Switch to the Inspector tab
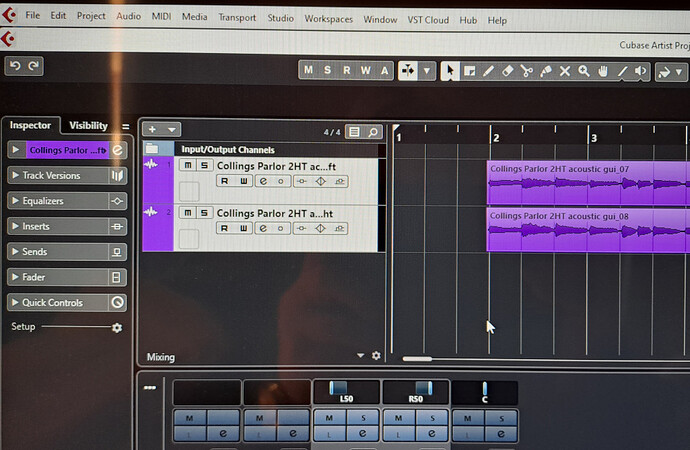 coord(30,125)
